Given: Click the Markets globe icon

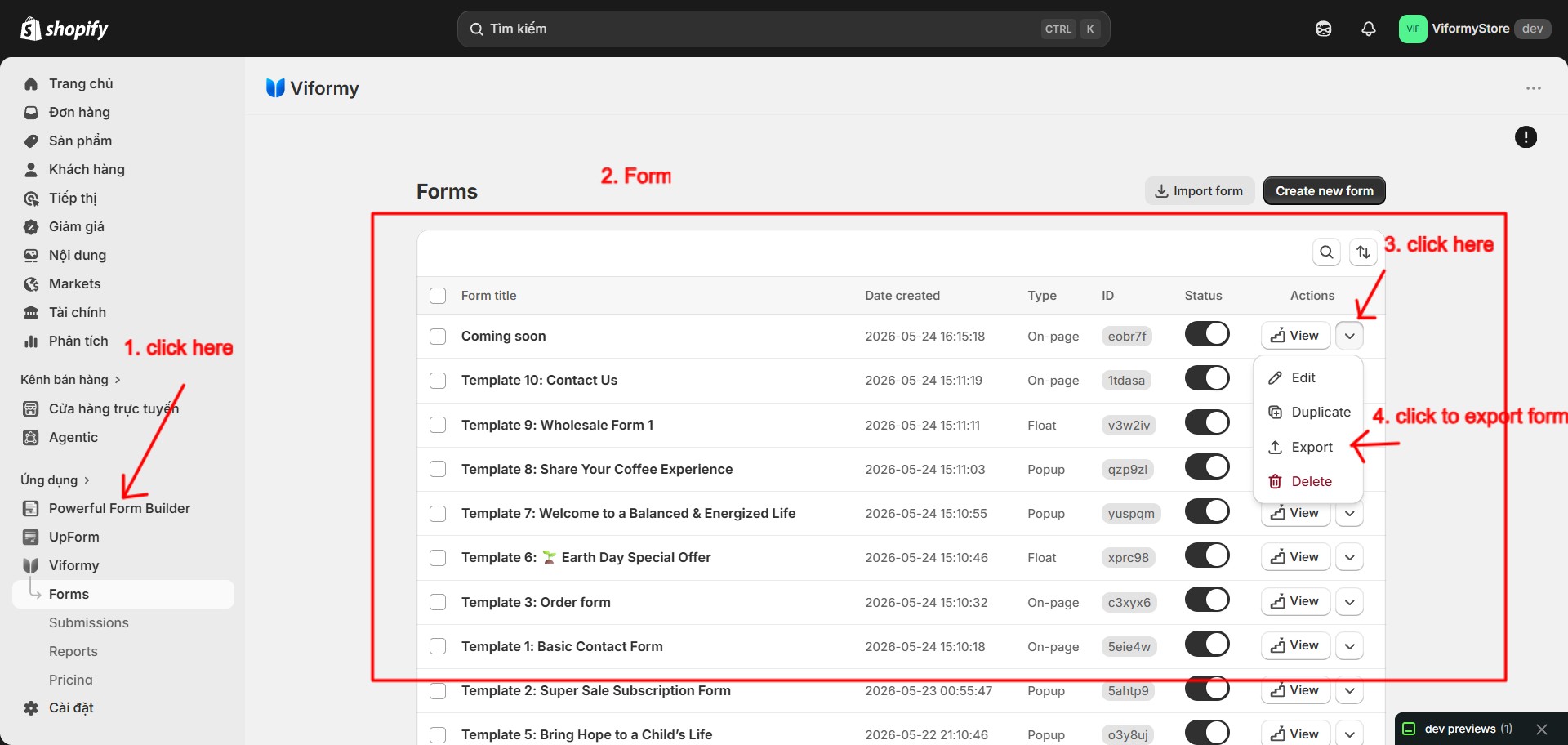Looking at the screenshot, I should tap(31, 283).
